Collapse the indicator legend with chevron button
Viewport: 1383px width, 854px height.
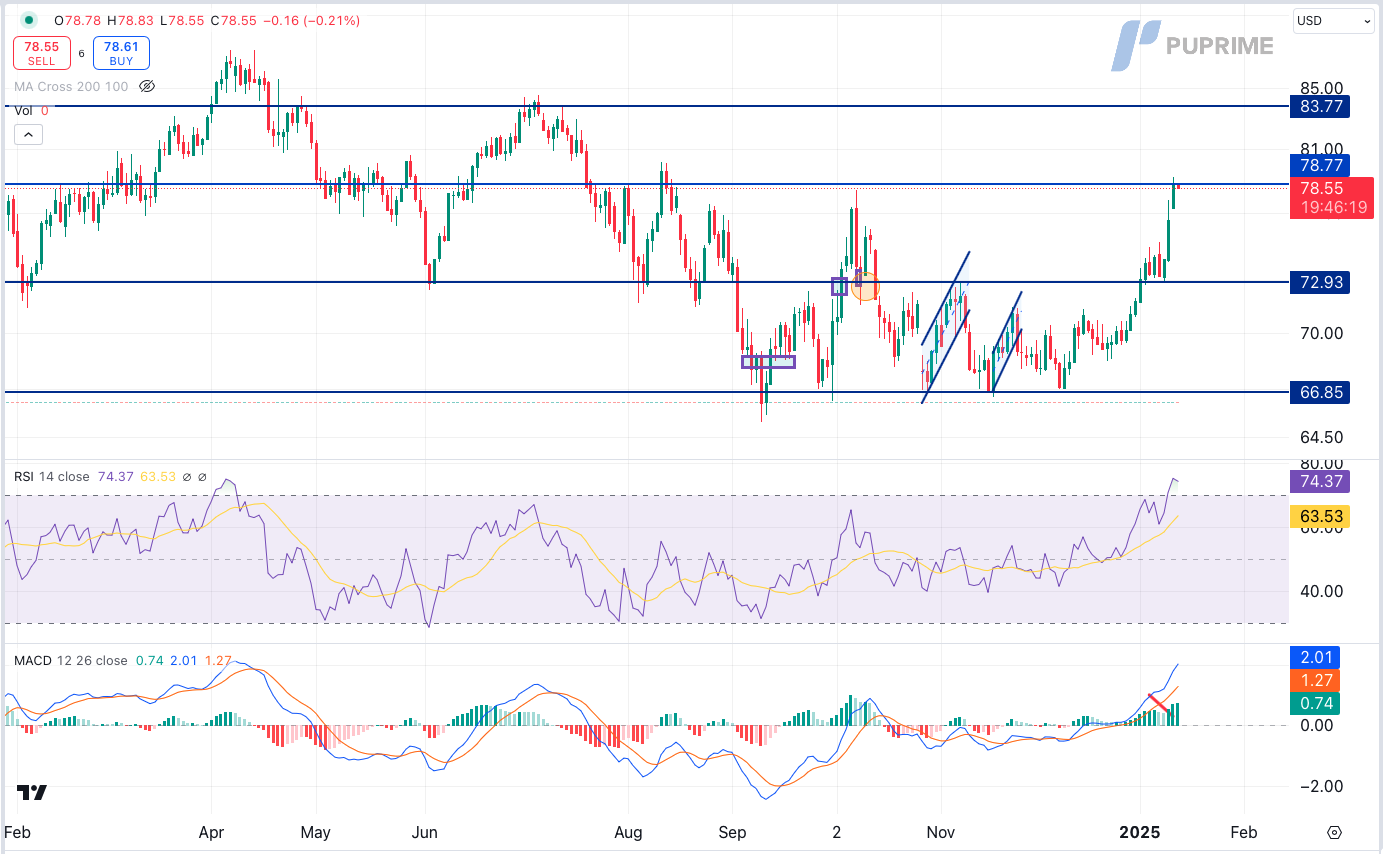pyautogui.click(x=28, y=135)
